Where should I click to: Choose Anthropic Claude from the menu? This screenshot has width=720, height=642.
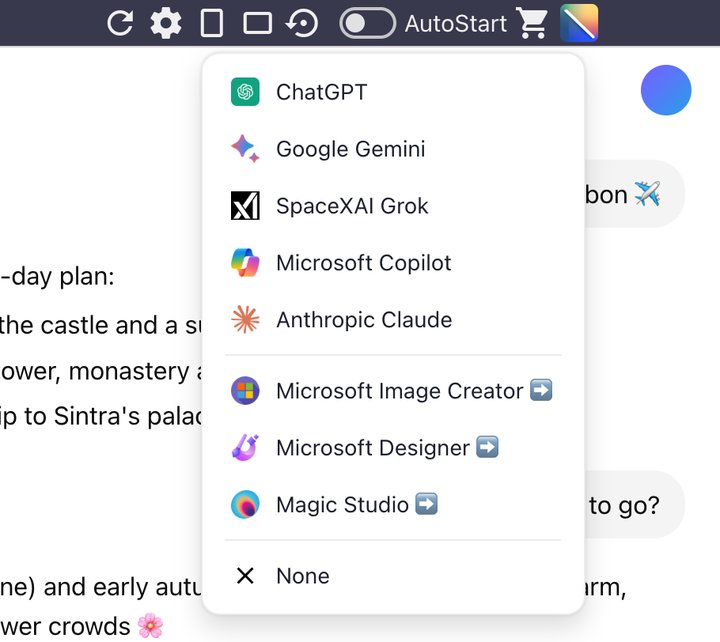pyautogui.click(x=393, y=320)
